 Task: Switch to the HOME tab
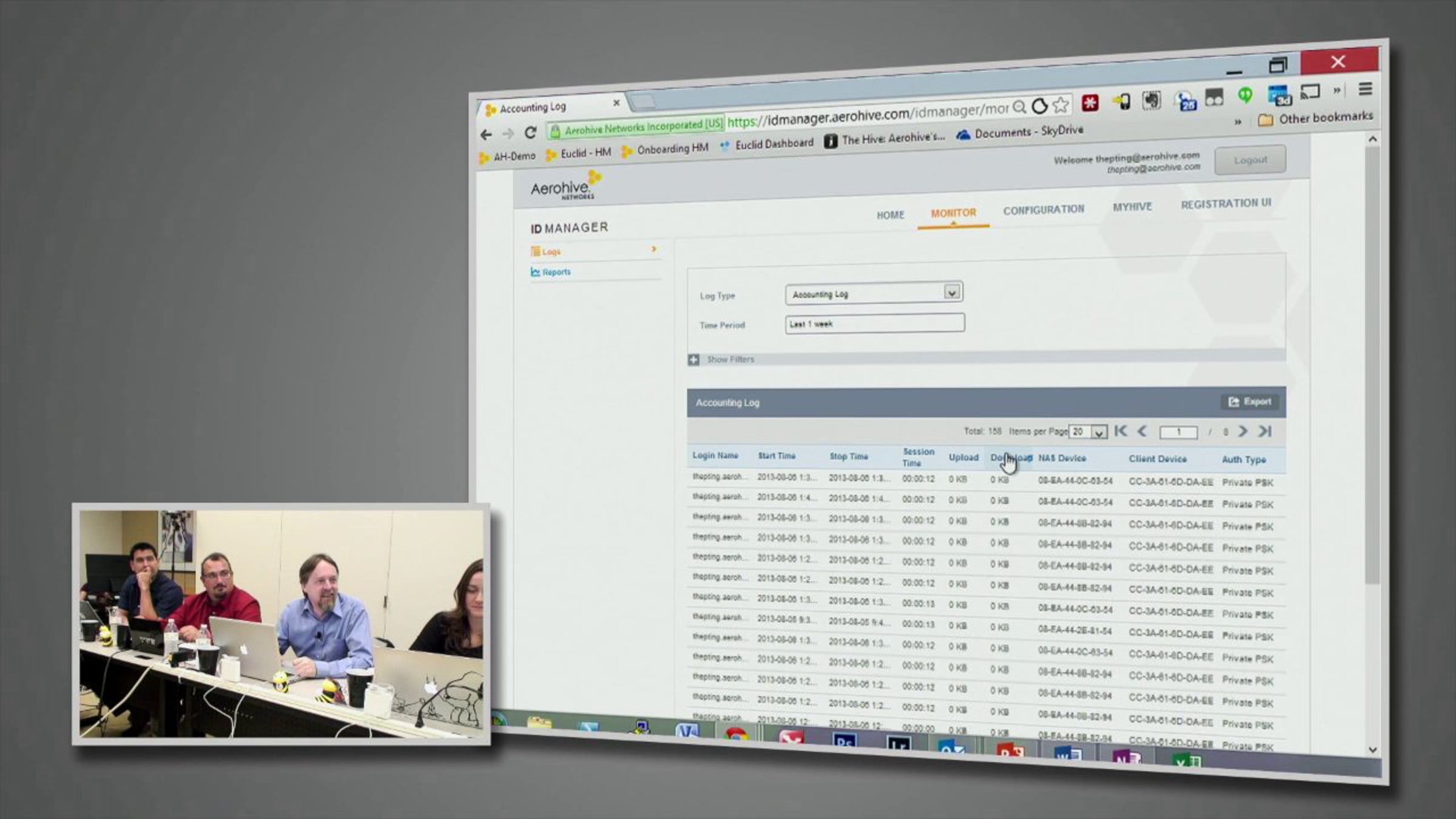coord(890,215)
